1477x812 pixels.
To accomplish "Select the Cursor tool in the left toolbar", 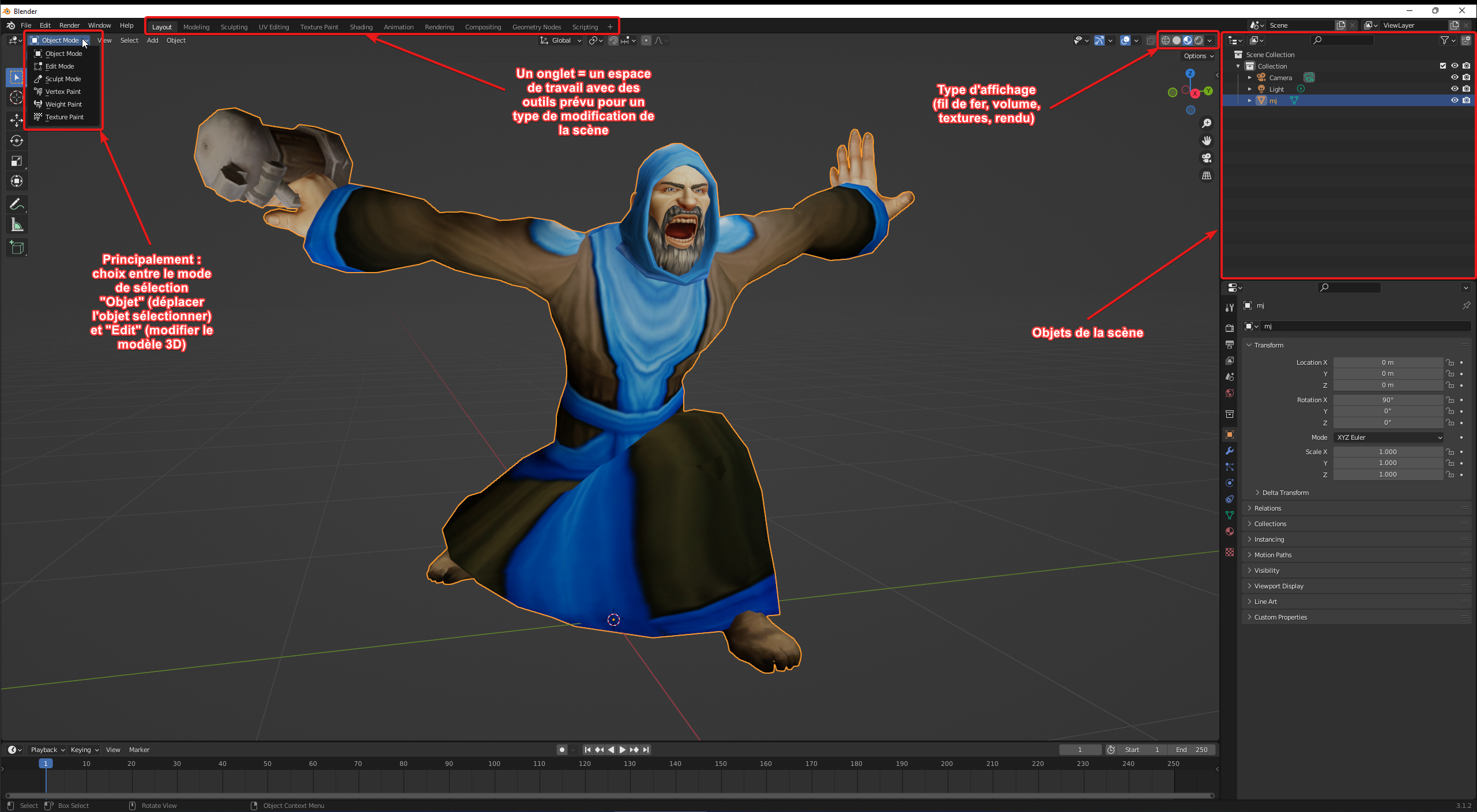I will coord(16,98).
